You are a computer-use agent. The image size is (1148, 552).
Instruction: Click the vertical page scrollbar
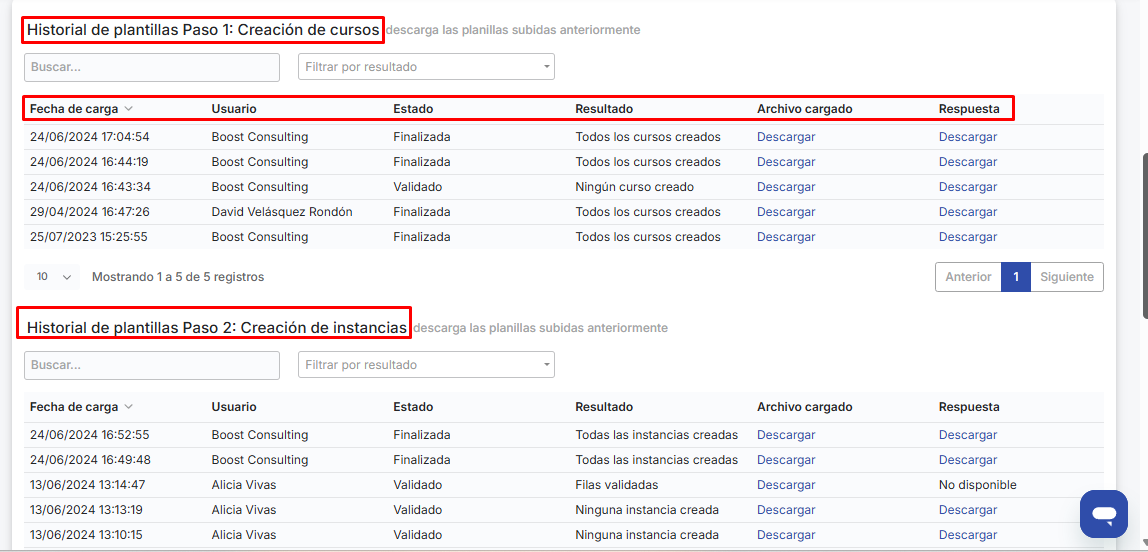[x=1144, y=235]
